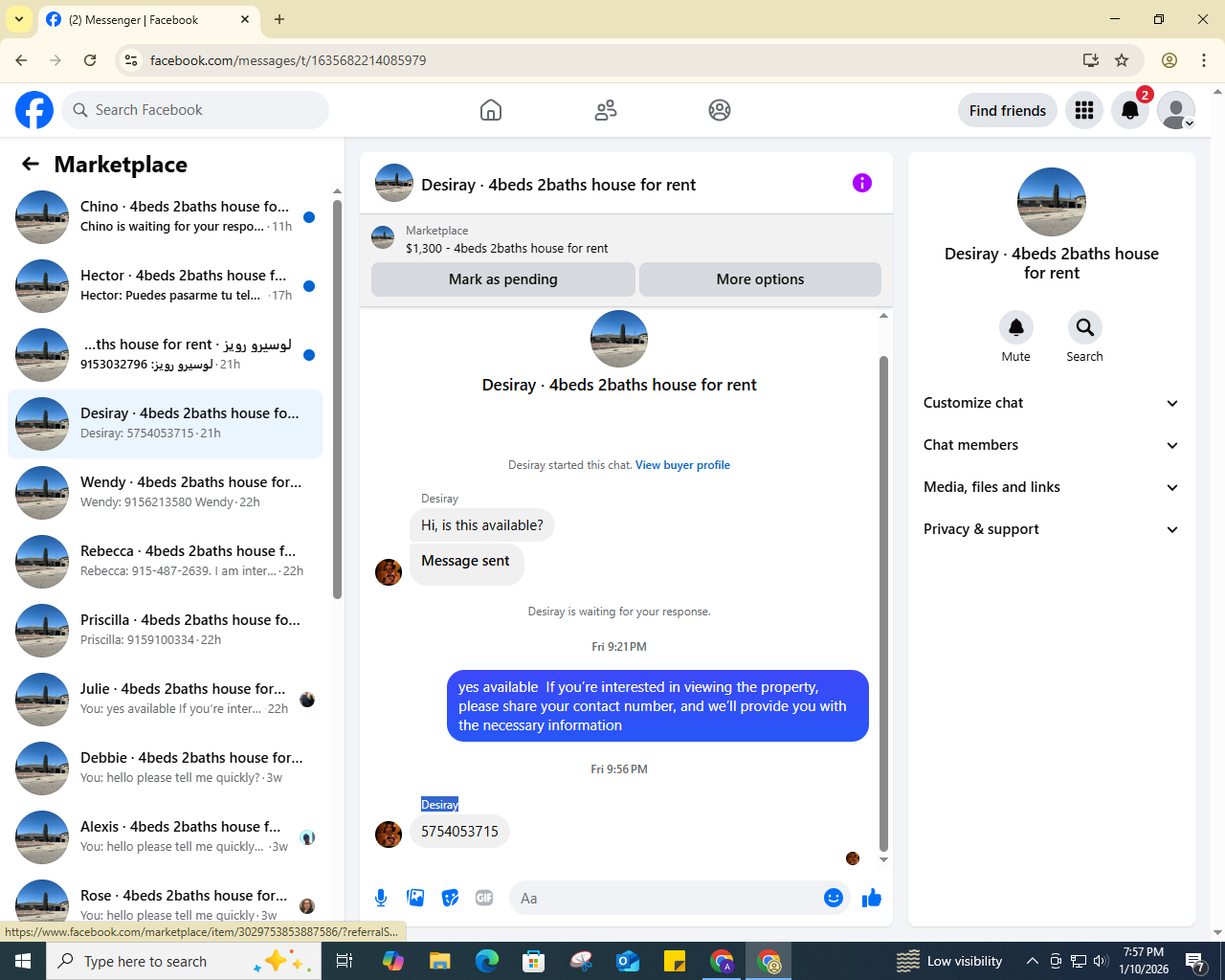This screenshot has width=1225, height=980.
Task: Click the Facebook logo icon
Action: coord(34,110)
